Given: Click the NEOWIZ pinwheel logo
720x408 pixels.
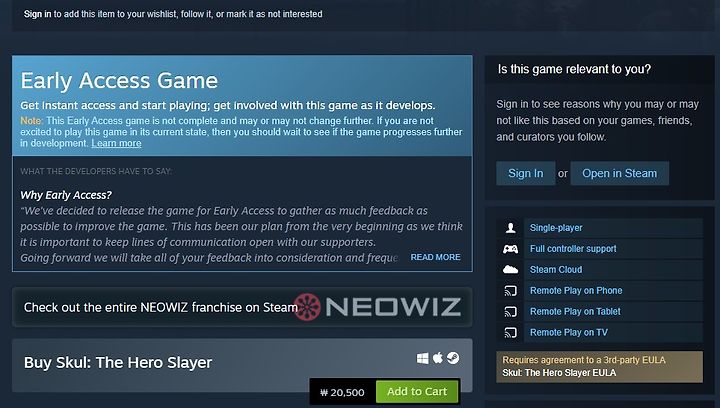Looking at the screenshot, I should 307,307.
